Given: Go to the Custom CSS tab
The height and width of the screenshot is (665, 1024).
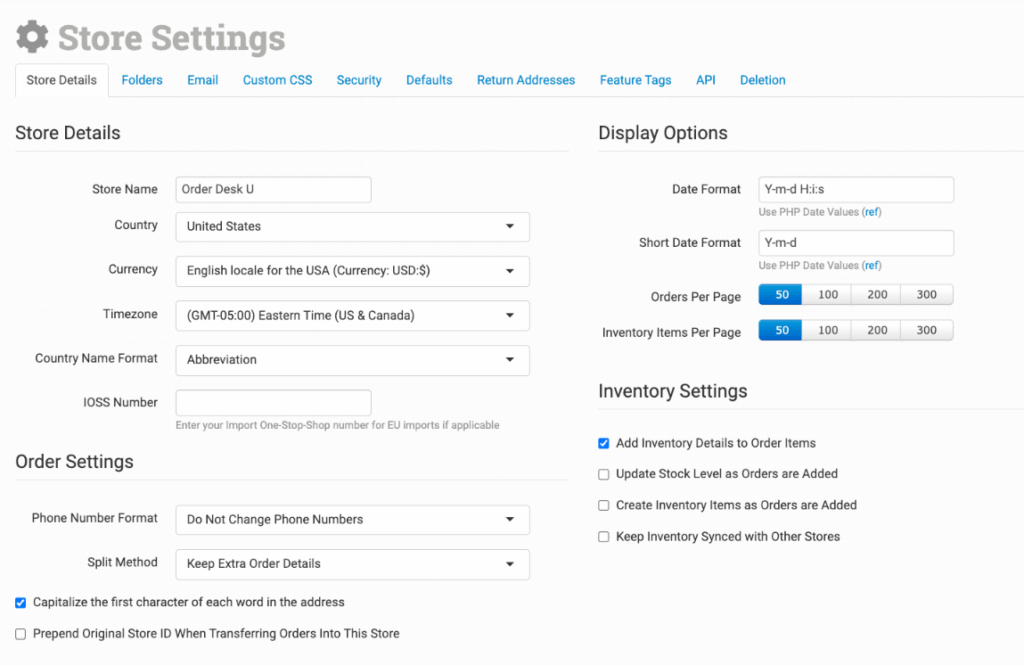Looking at the screenshot, I should tap(277, 80).
